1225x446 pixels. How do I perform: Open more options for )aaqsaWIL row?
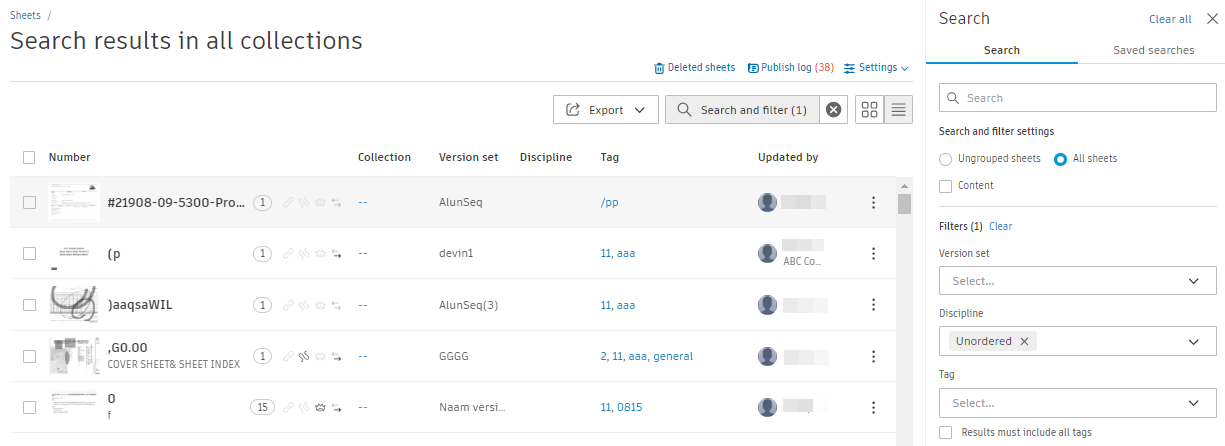873,305
